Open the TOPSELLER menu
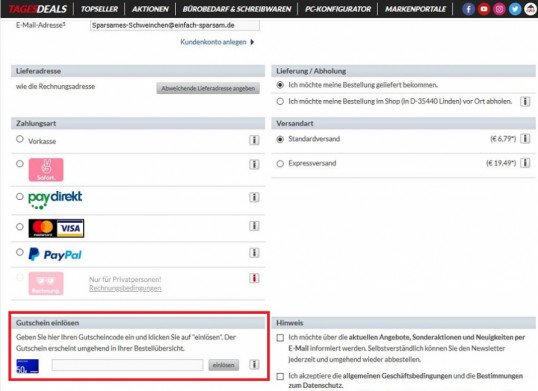The image size is (538, 391). point(99,9)
